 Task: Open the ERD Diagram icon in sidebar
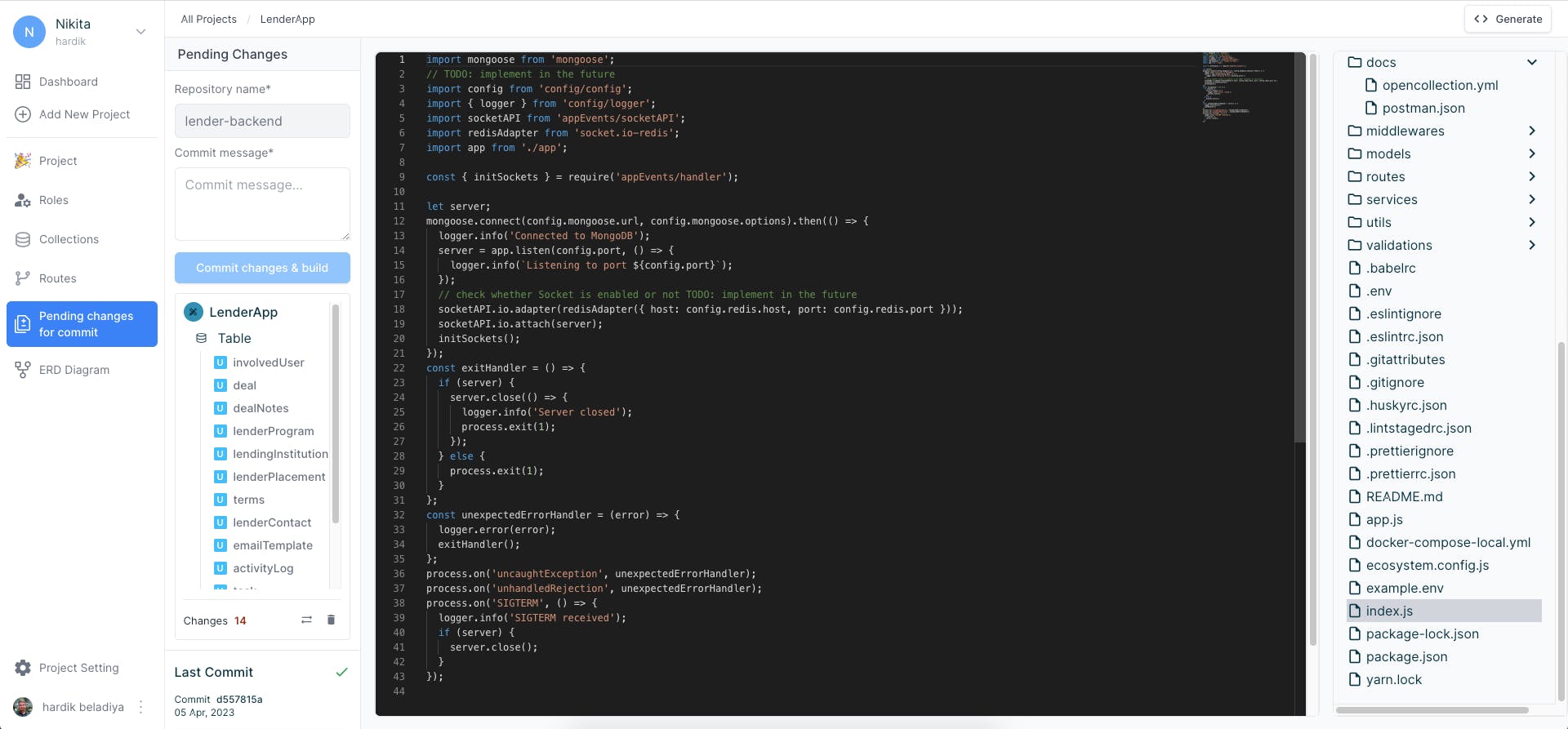tap(23, 370)
